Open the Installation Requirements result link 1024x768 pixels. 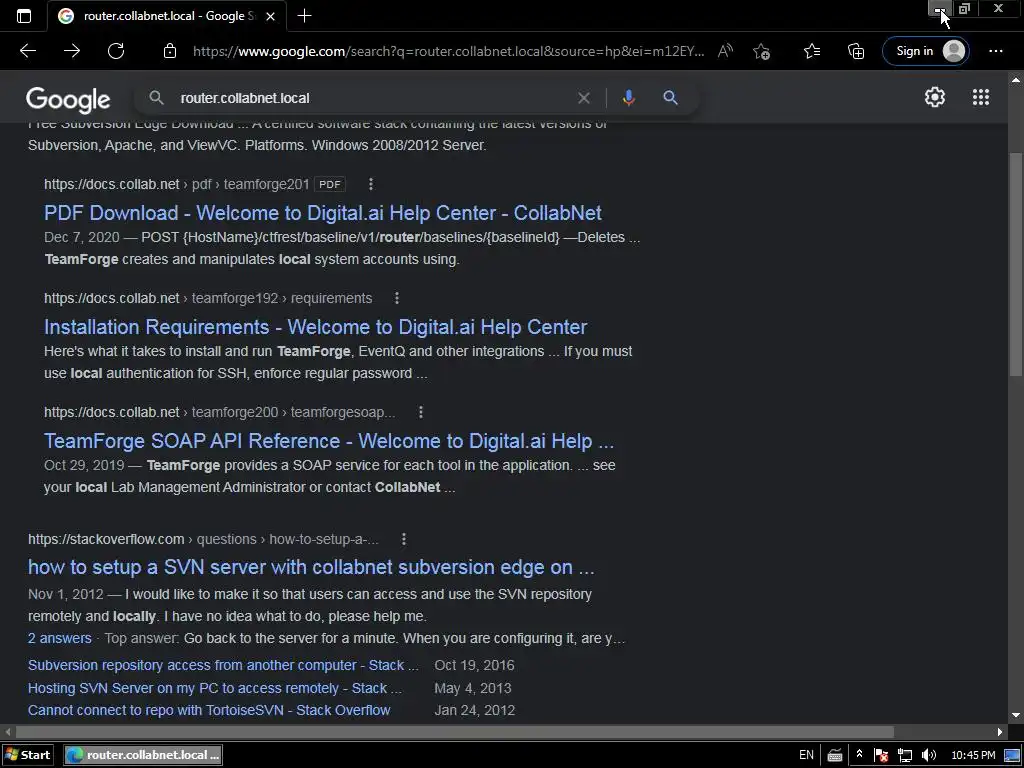click(x=315, y=327)
